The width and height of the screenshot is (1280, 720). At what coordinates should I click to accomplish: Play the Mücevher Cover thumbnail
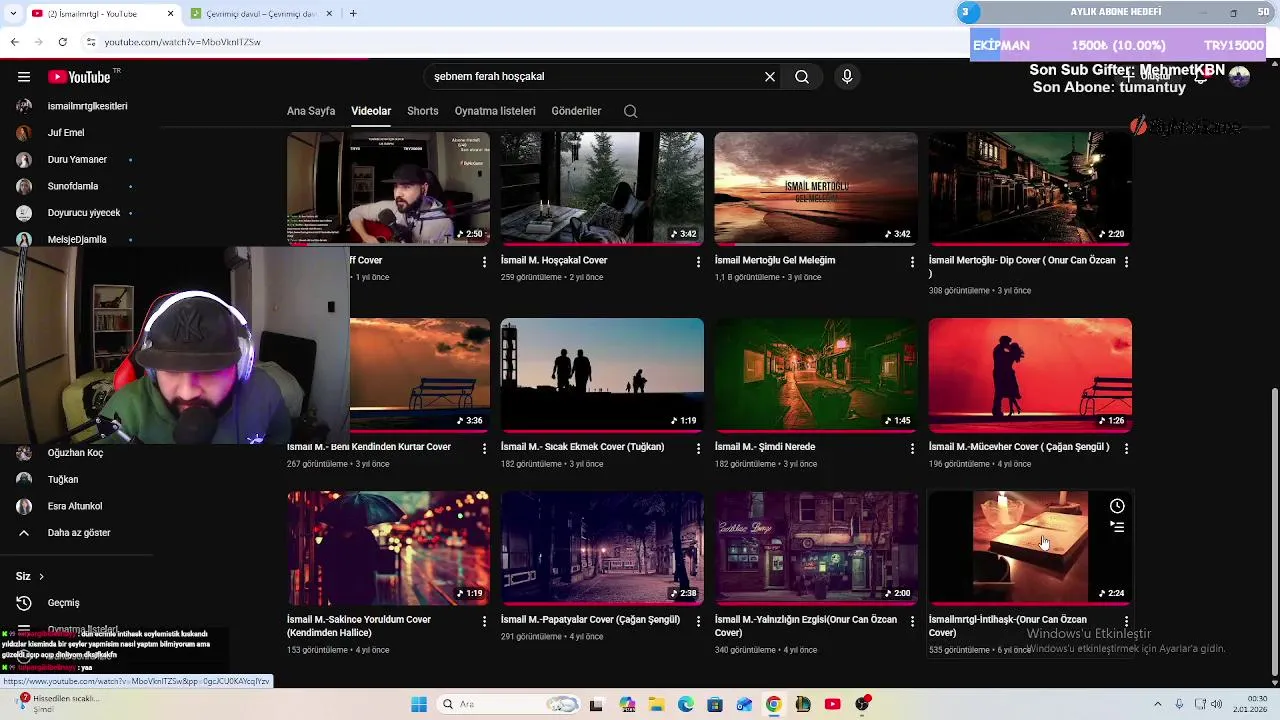click(x=1030, y=375)
